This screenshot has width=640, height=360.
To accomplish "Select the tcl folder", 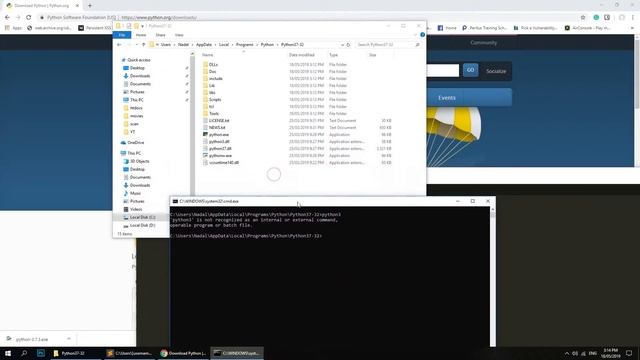I will pyautogui.click(x=211, y=106).
